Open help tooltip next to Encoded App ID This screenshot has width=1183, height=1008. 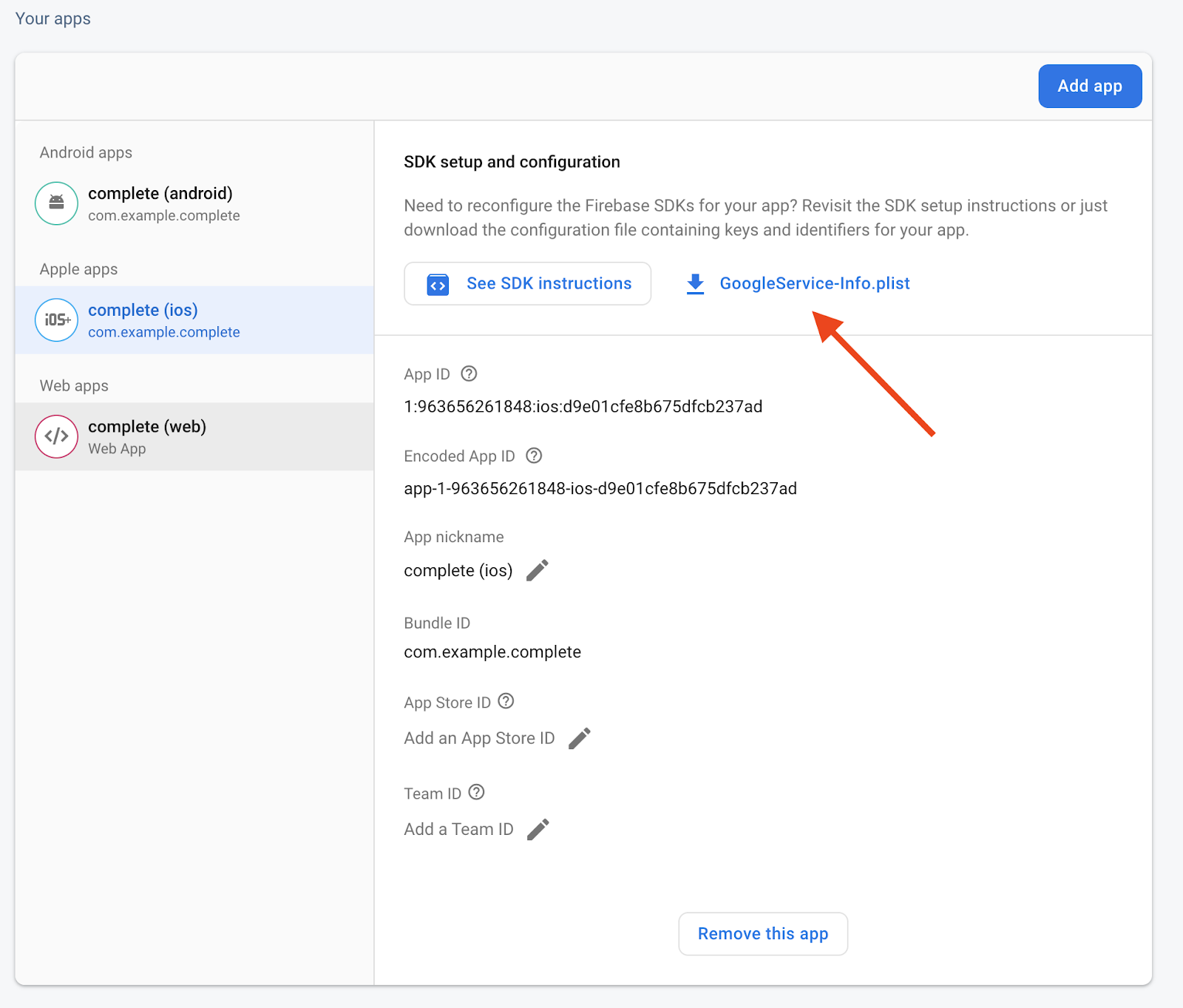(534, 456)
